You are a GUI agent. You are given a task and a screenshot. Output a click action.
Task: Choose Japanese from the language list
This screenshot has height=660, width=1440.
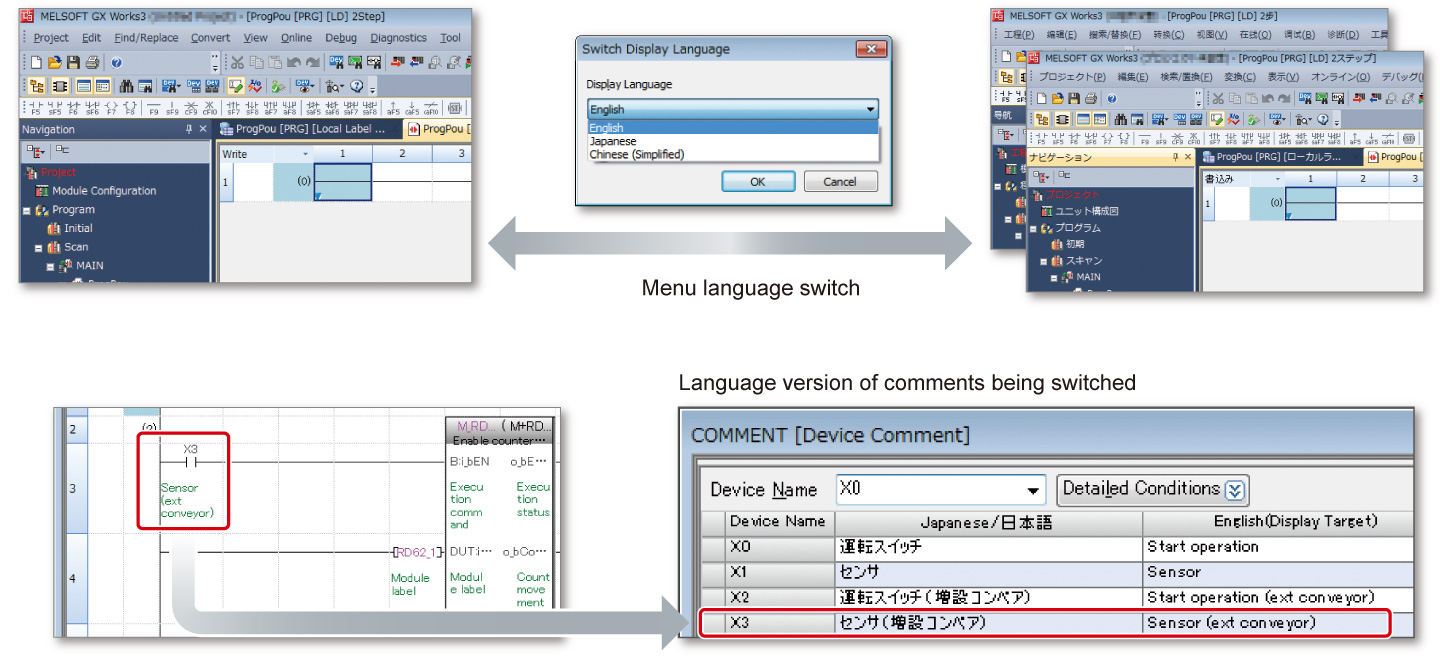(x=613, y=141)
